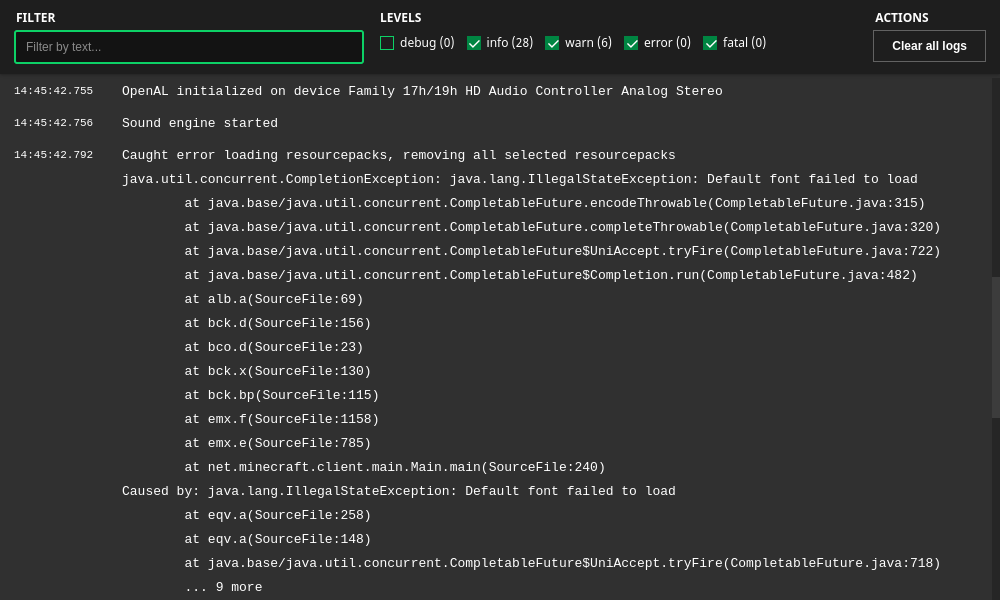Image resolution: width=1000 pixels, height=600 pixels.
Task: Click the '... 9 more' trace line
Action: coord(223,587)
